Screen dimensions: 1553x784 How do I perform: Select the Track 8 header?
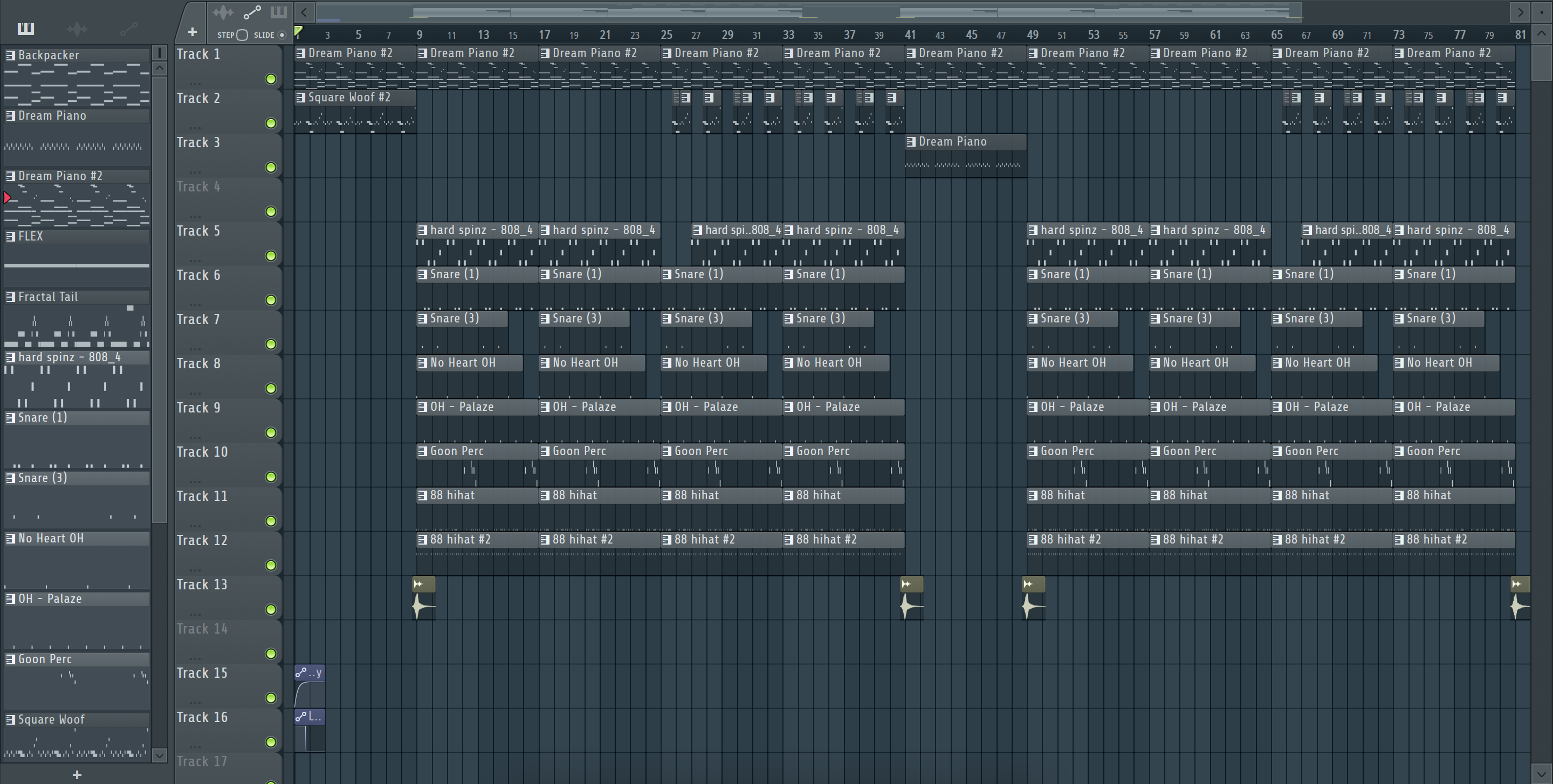(229, 377)
